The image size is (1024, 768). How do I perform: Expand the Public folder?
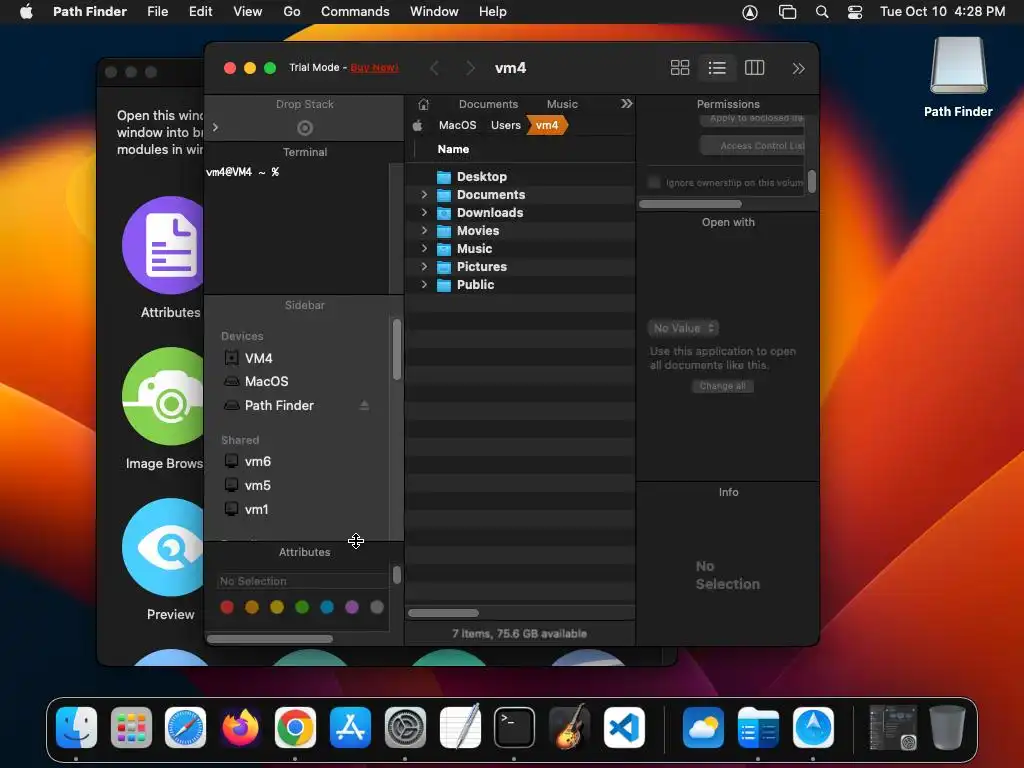pyautogui.click(x=424, y=284)
